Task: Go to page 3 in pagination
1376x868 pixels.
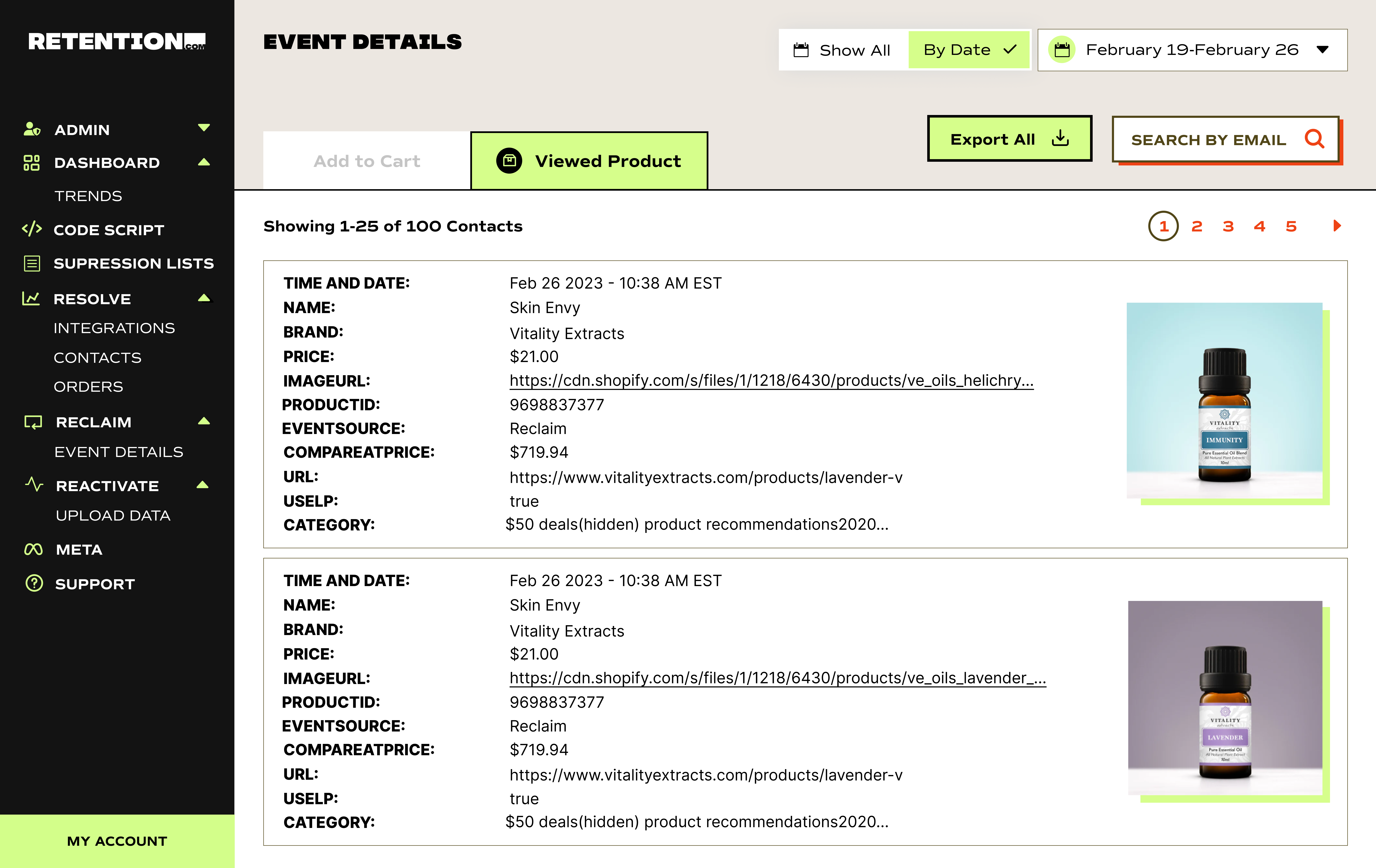Action: point(1228,226)
